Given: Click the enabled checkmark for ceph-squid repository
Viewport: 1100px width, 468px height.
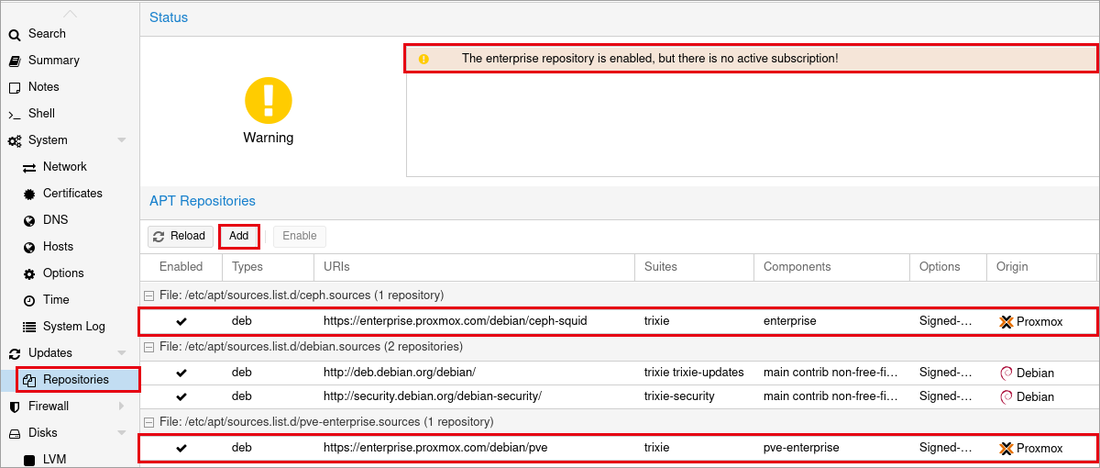Looking at the screenshot, I should pos(182,321).
